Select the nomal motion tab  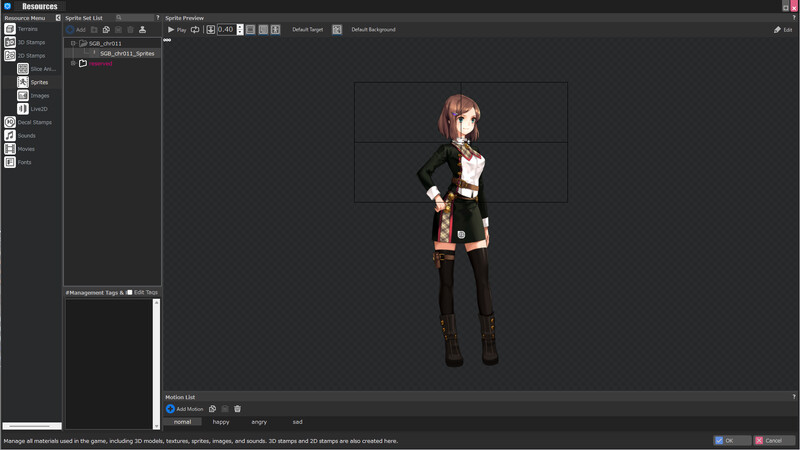pyautogui.click(x=182, y=422)
